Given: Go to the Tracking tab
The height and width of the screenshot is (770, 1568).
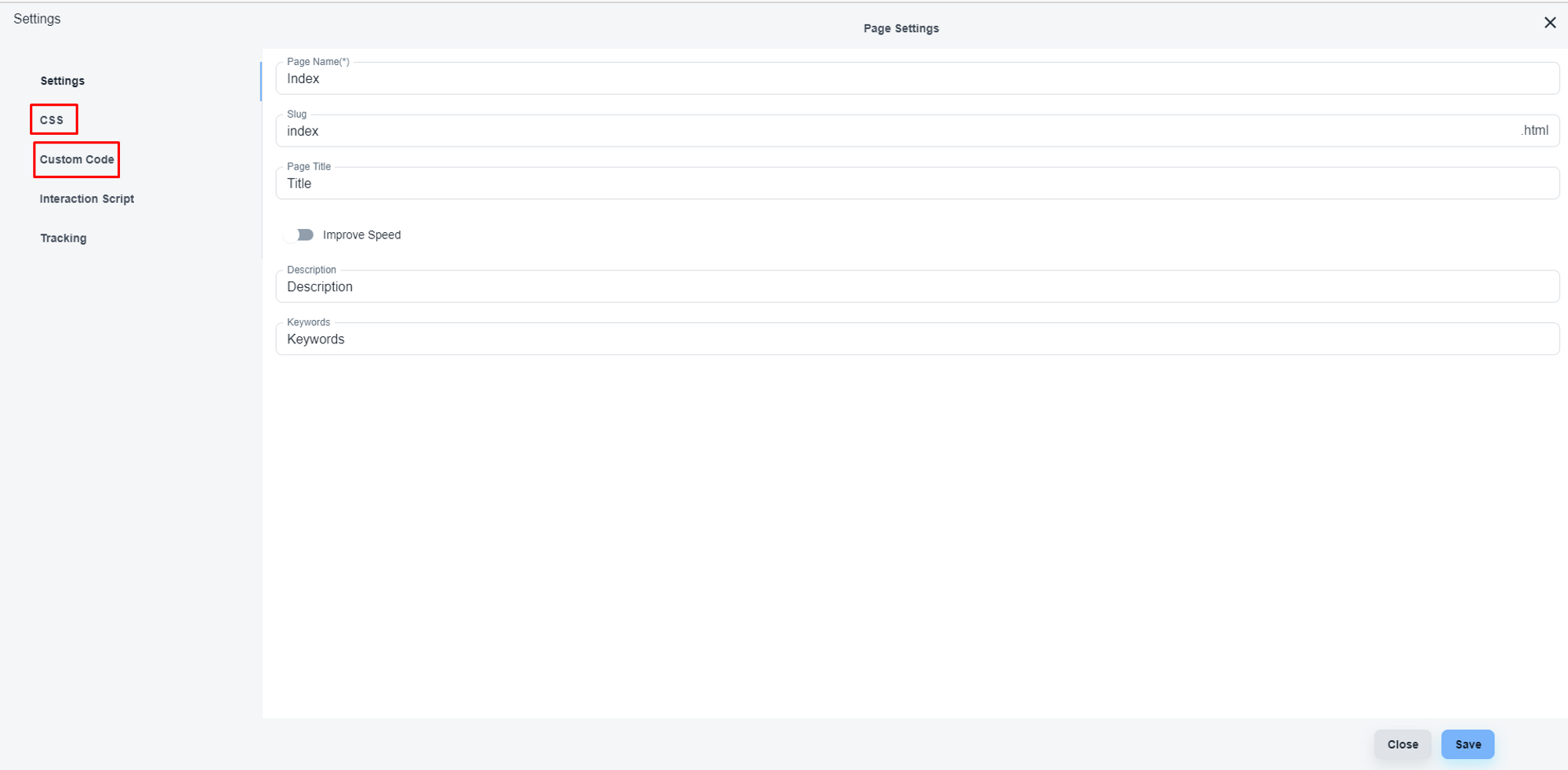Looking at the screenshot, I should [64, 238].
